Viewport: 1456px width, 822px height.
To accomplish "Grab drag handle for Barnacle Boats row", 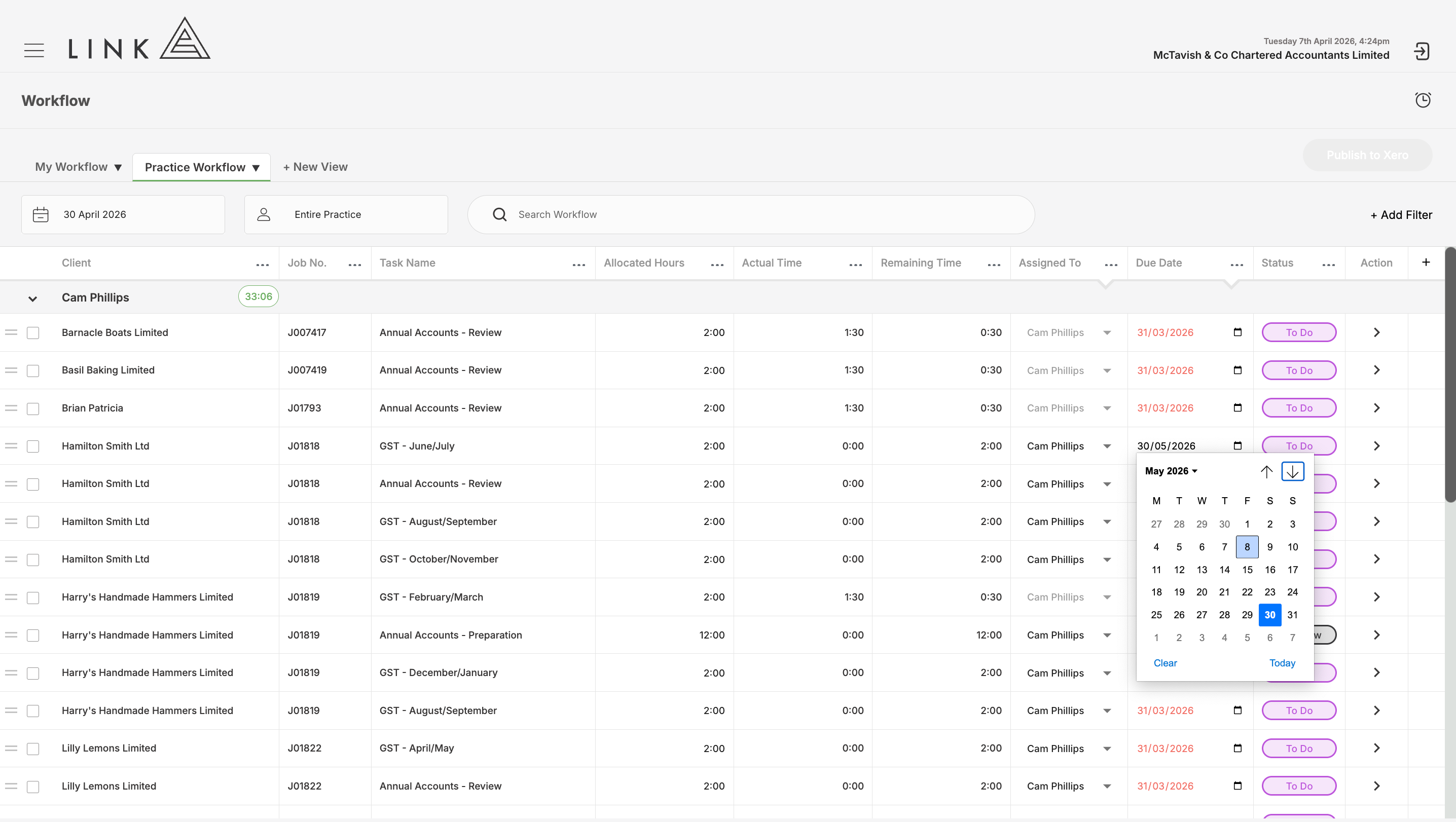I will [11, 332].
